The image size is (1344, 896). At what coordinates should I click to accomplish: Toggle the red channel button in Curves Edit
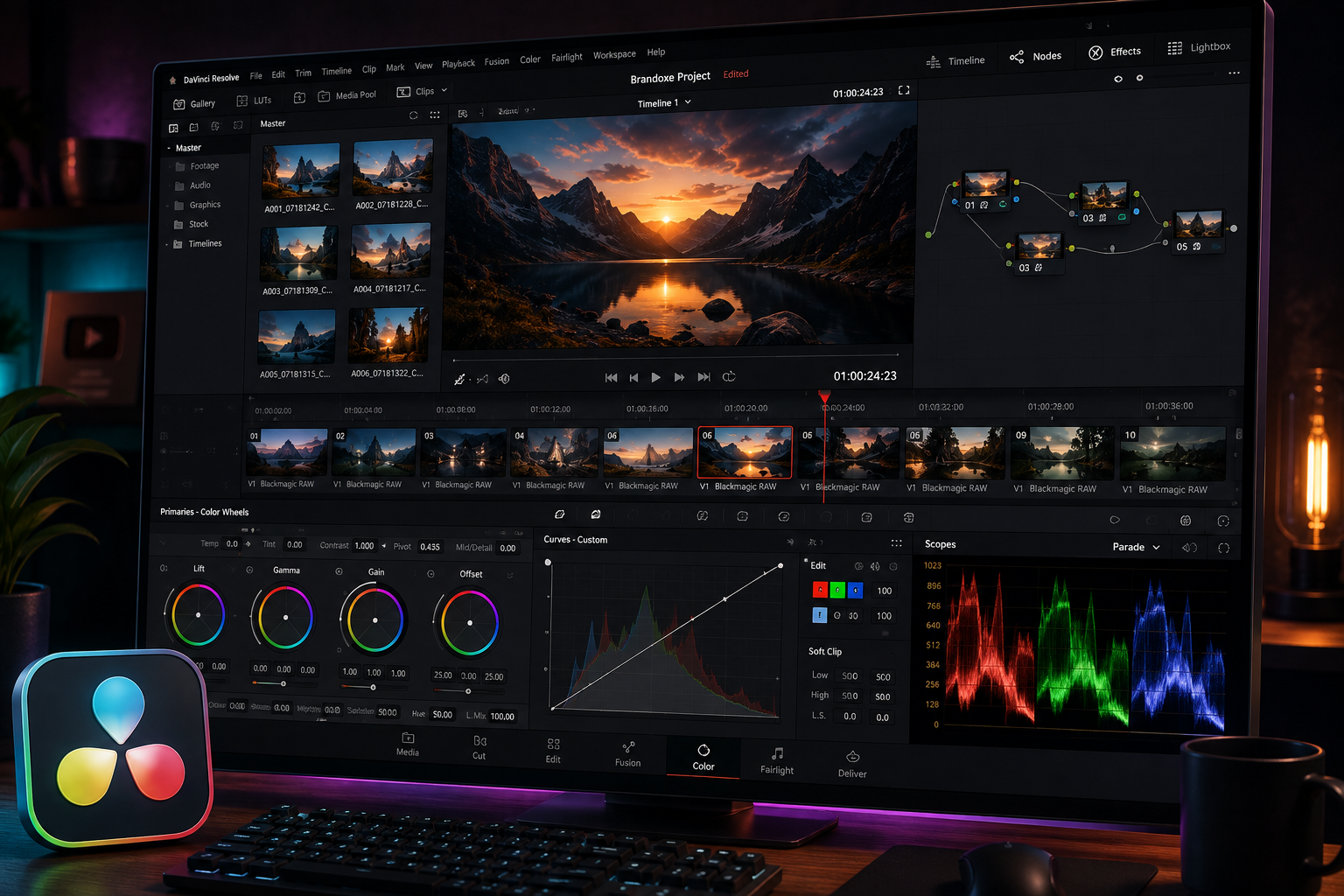point(820,590)
